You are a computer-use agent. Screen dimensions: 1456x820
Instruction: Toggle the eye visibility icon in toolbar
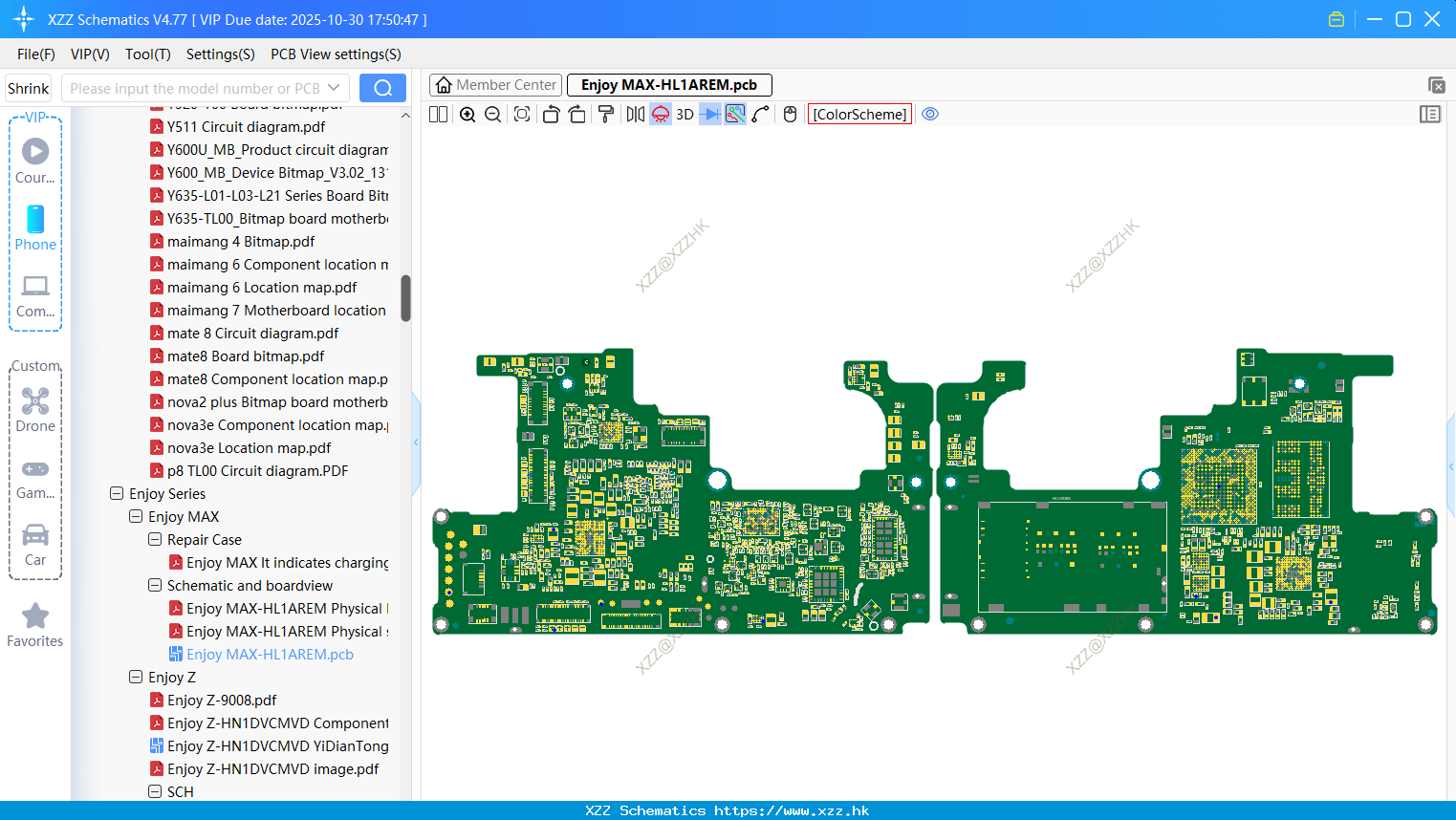pos(930,114)
